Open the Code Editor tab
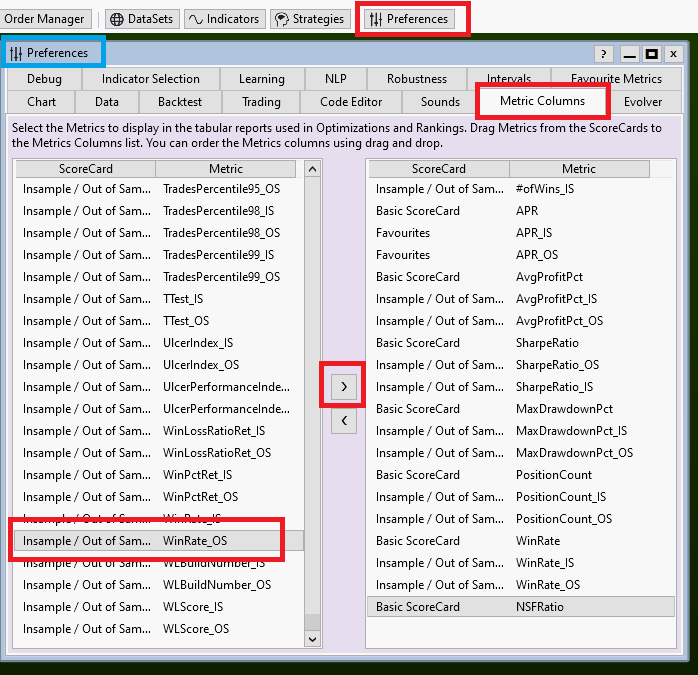The height and width of the screenshot is (675, 698). click(x=350, y=102)
